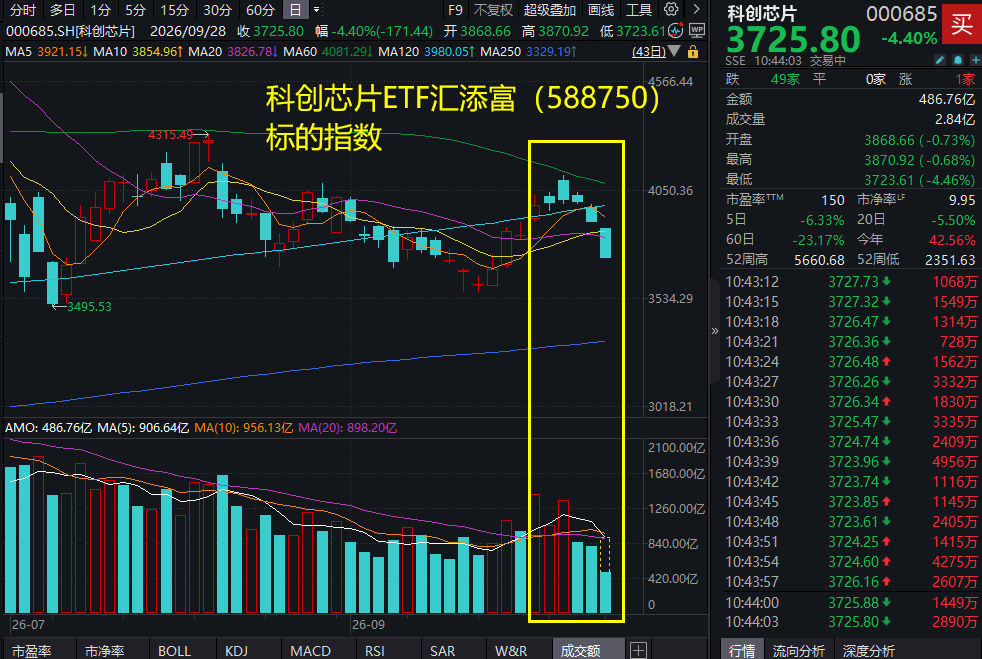Click the right arrow to show more toolbar items
This screenshot has height=659, width=982.
(x=696, y=9)
